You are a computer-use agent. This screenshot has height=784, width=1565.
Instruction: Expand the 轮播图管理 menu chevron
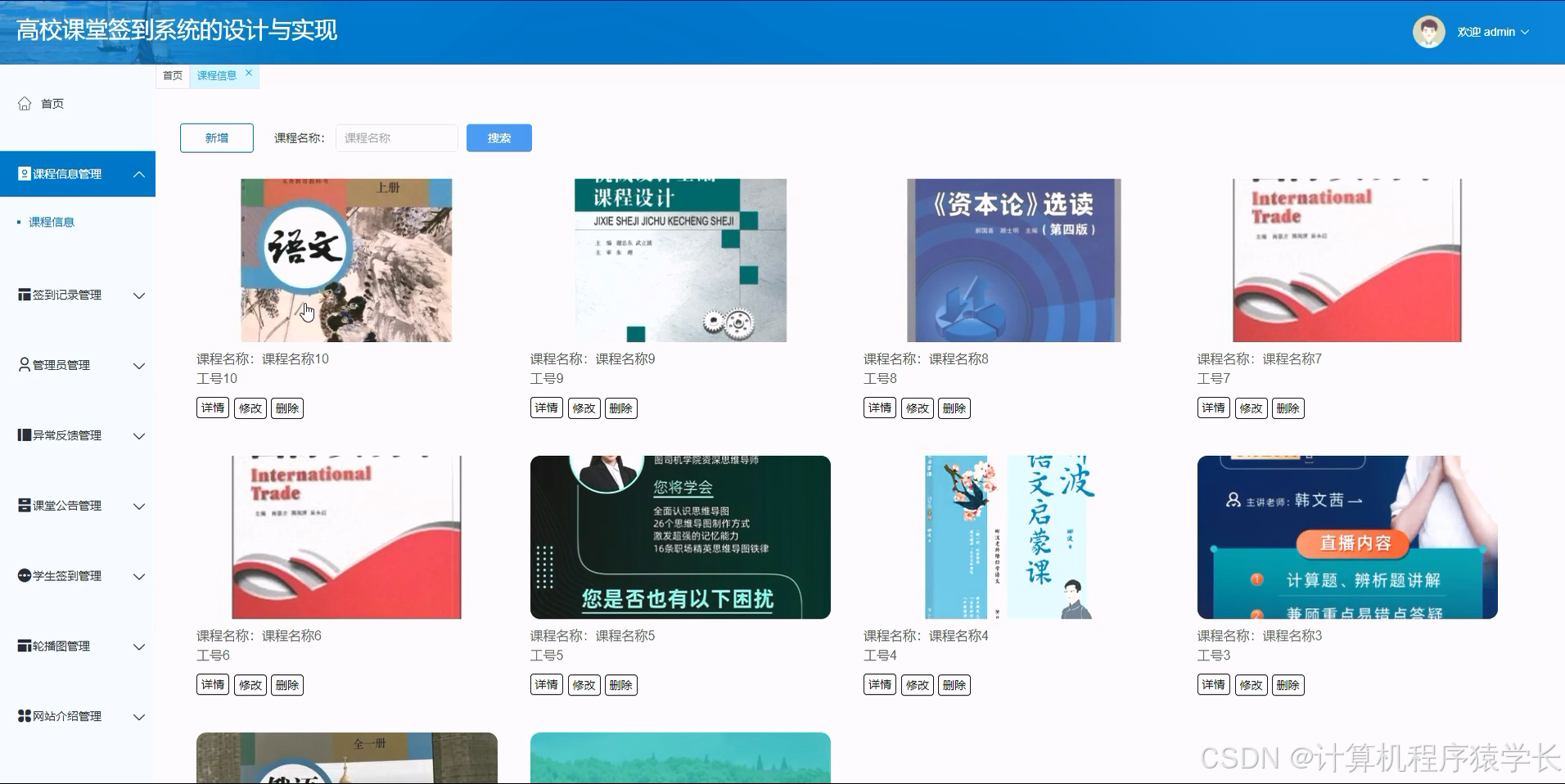coord(139,647)
